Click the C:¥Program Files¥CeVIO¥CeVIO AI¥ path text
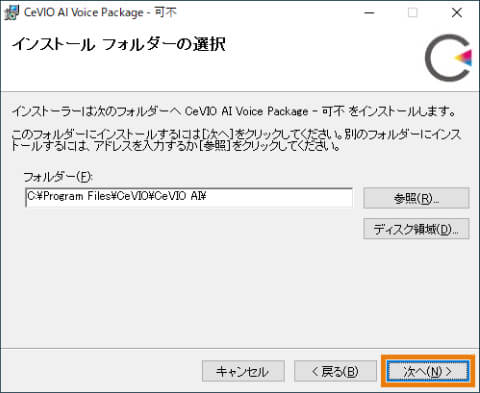Screen dimensions: 480x393 pyautogui.click(x=117, y=196)
